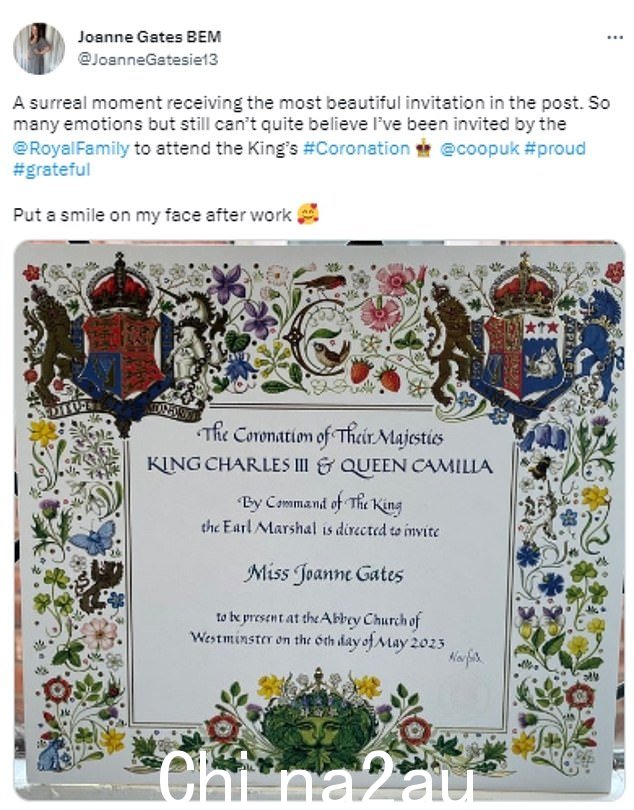The width and height of the screenshot is (634, 810).
Task: Click the Norfolk signature on the invitation
Action: click(x=465, y=659)
